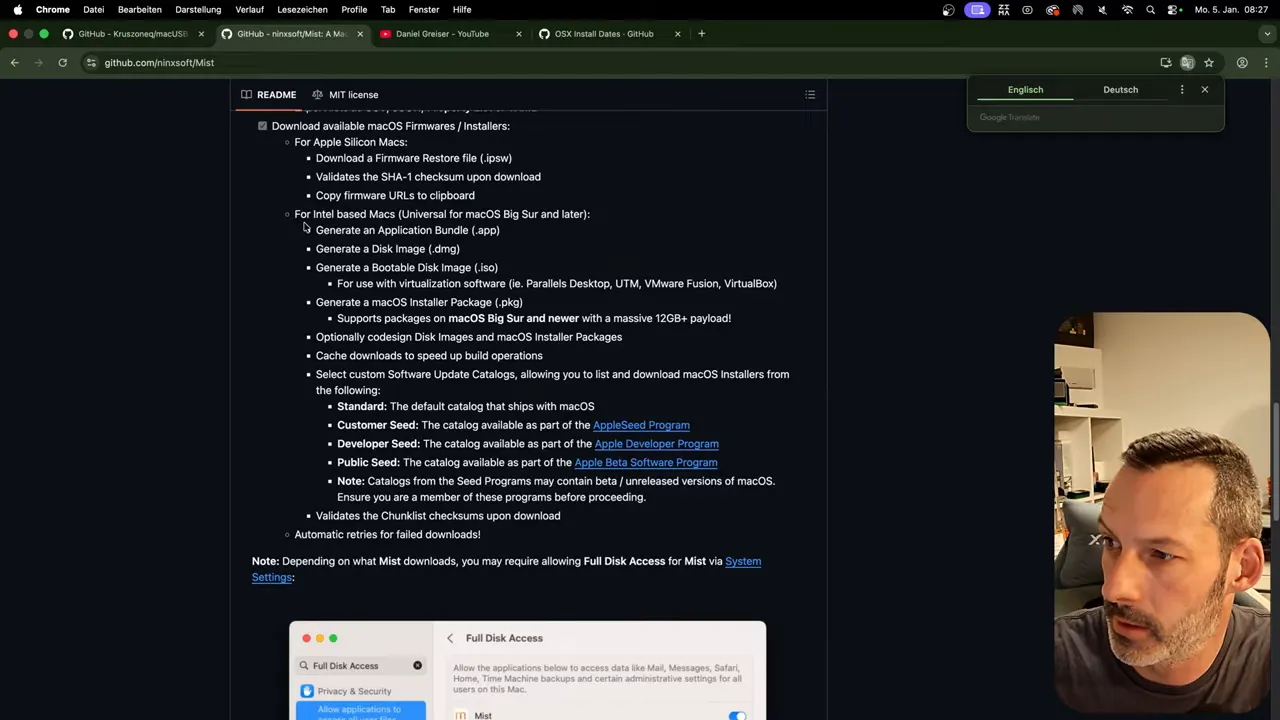
Task: Bookmark this page using the star icon
Action: pos(1209,62)
